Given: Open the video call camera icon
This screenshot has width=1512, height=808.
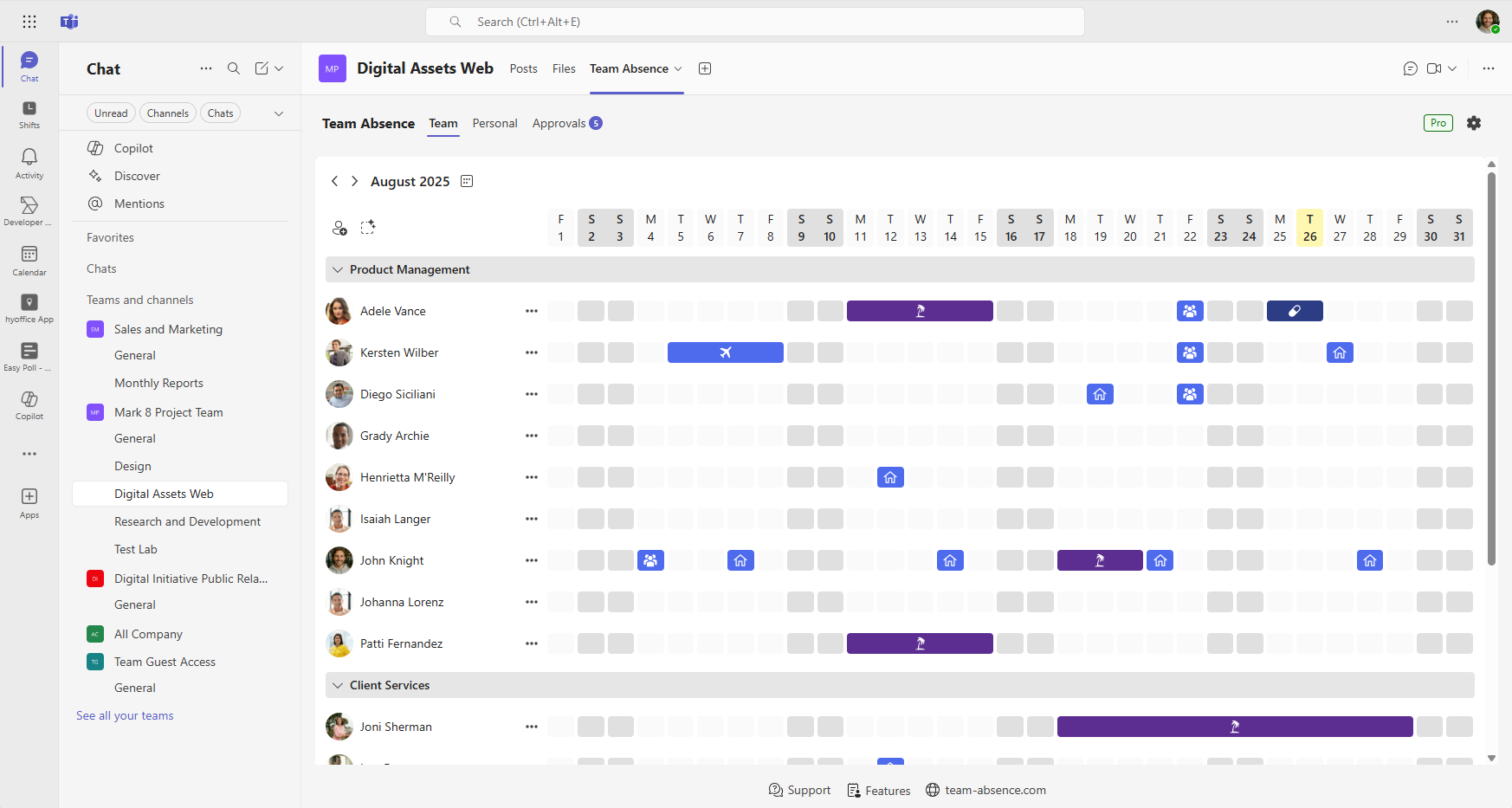Looking at the screenshot, I should coord(1434,68).
